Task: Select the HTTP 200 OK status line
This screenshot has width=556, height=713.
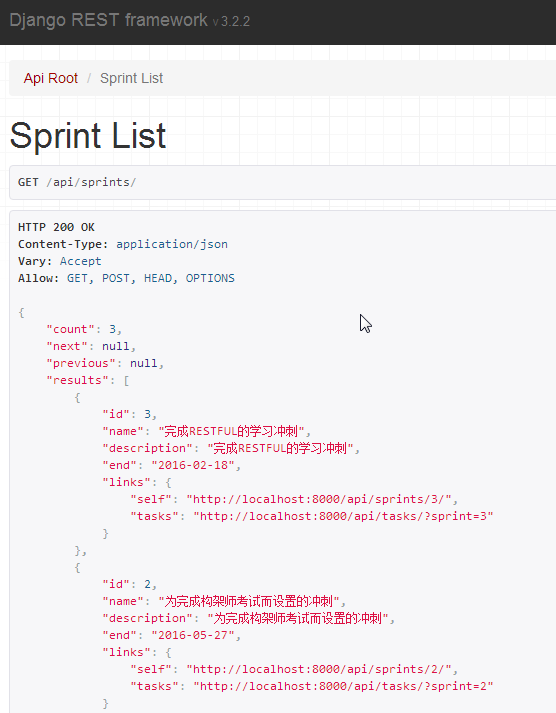Action: click(x=56, y=227)
